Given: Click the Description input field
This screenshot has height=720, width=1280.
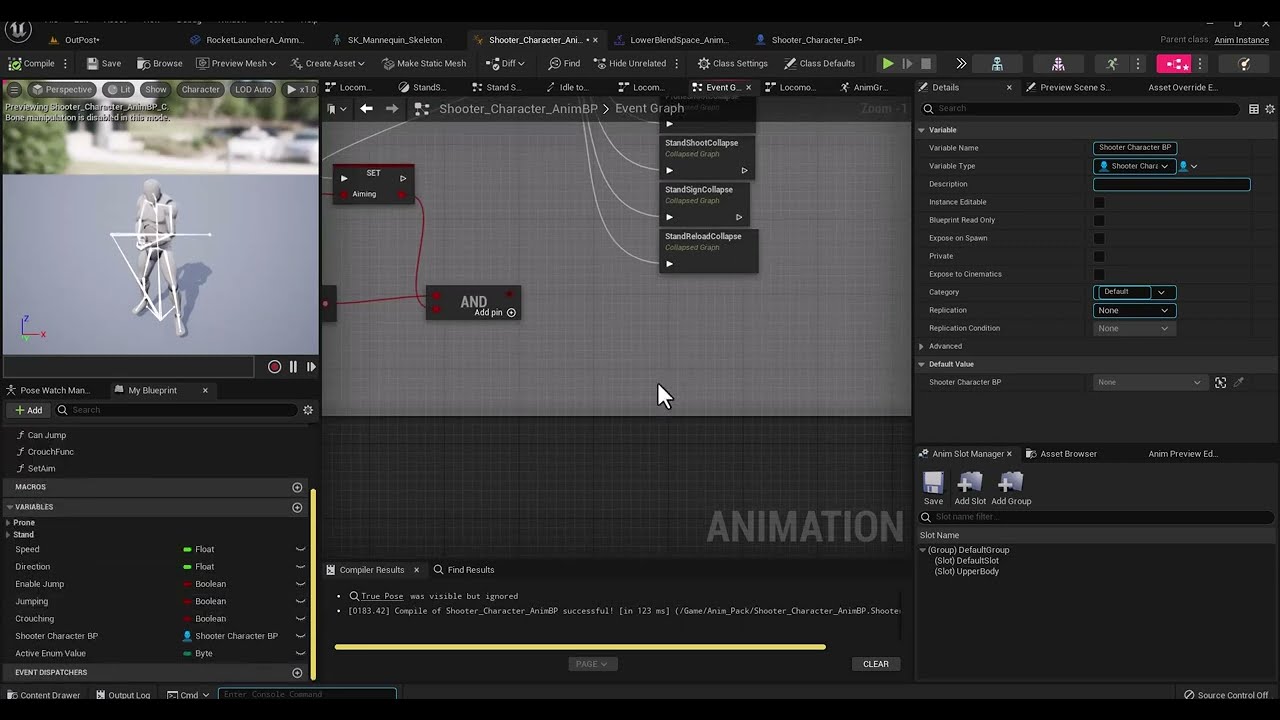Looking at the screenshot, I should click(x=1171, y=184).
